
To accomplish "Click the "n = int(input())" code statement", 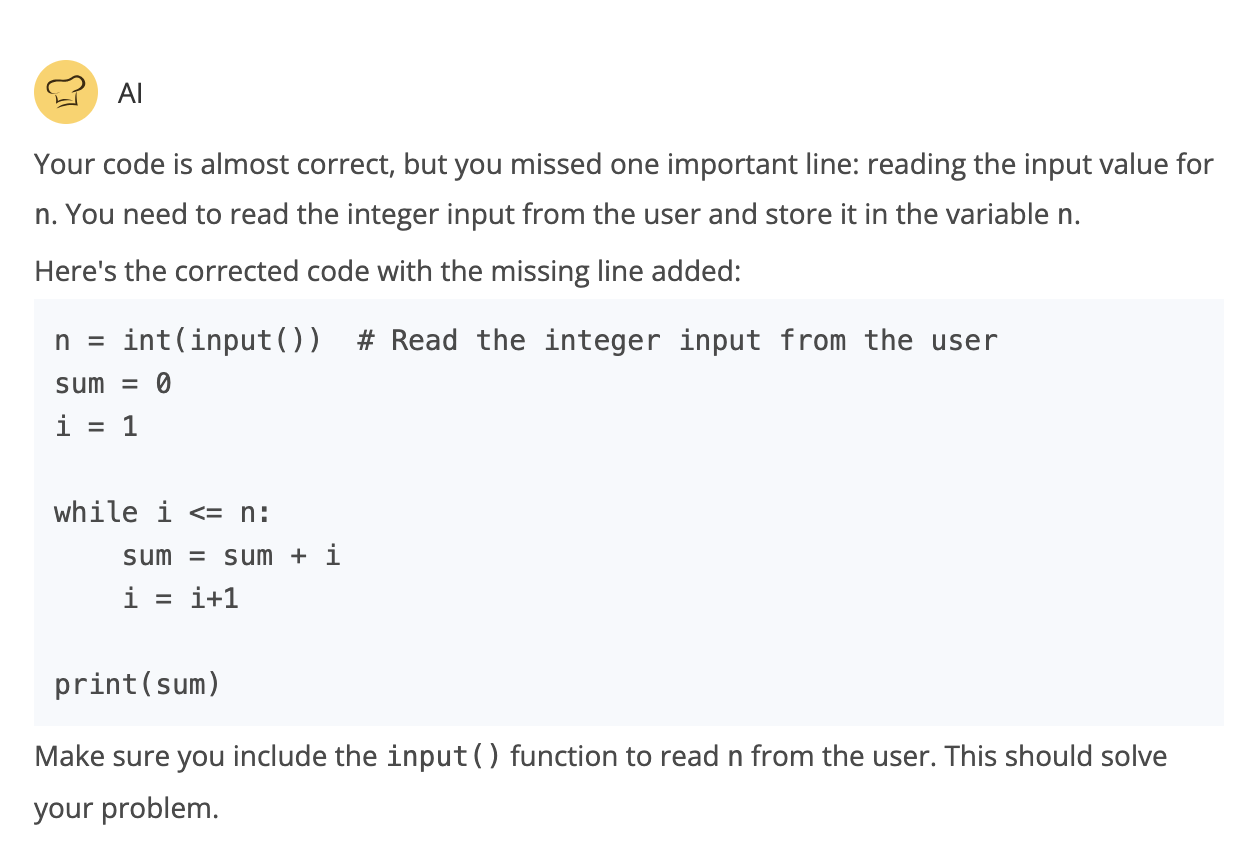I will point(188,341).
